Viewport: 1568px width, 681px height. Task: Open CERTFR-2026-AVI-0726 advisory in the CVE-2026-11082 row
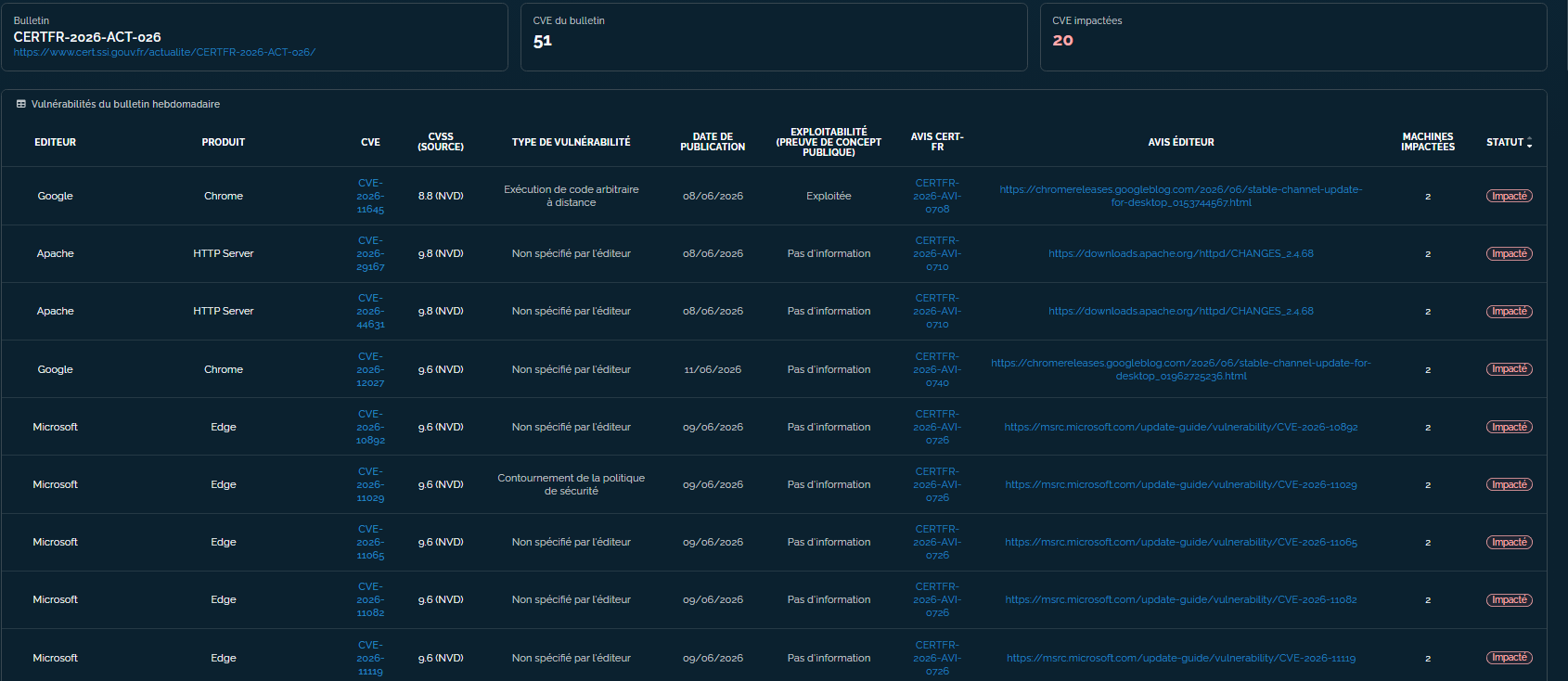coord(937,599)
